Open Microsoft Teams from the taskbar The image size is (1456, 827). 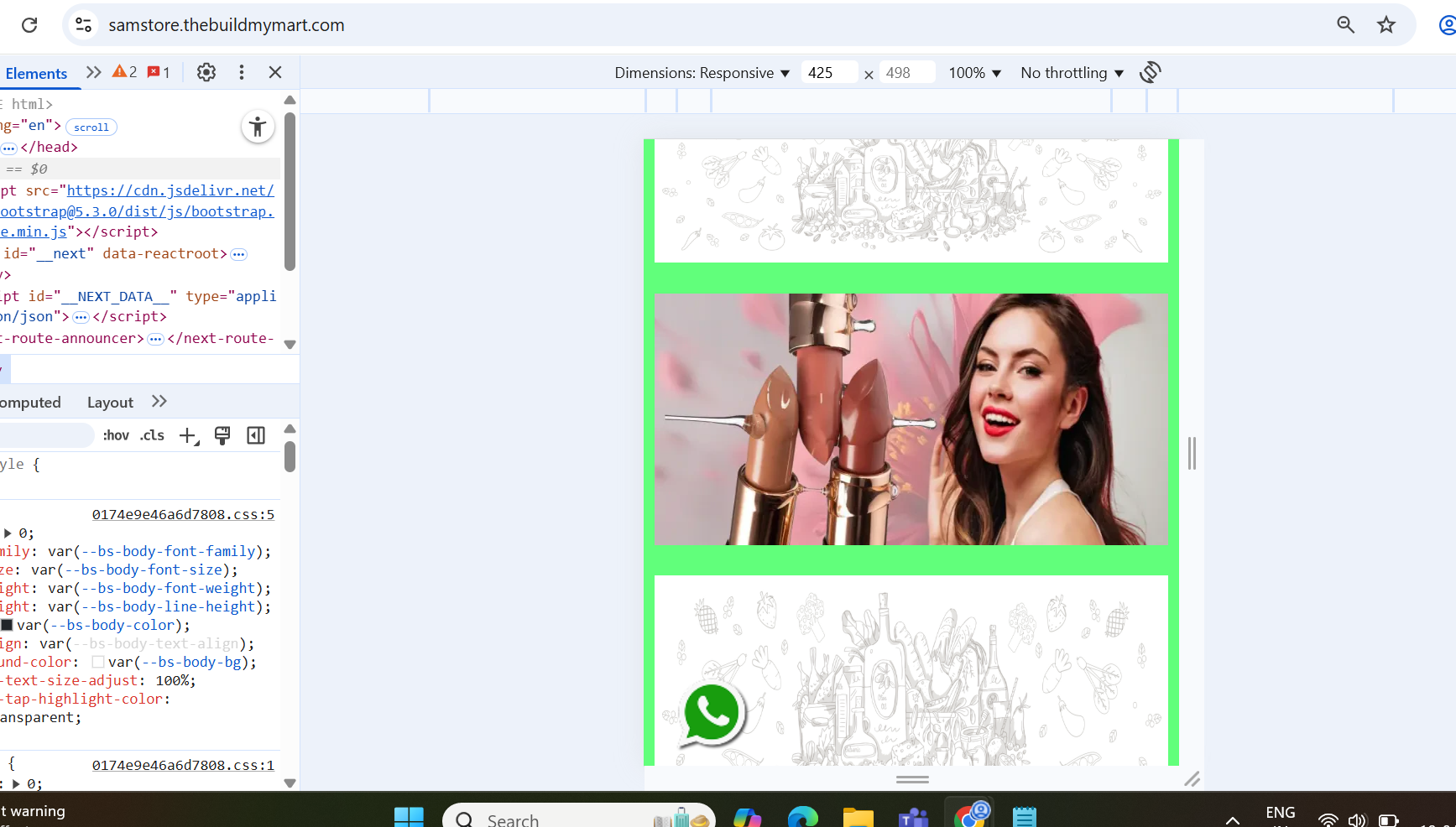914,816
